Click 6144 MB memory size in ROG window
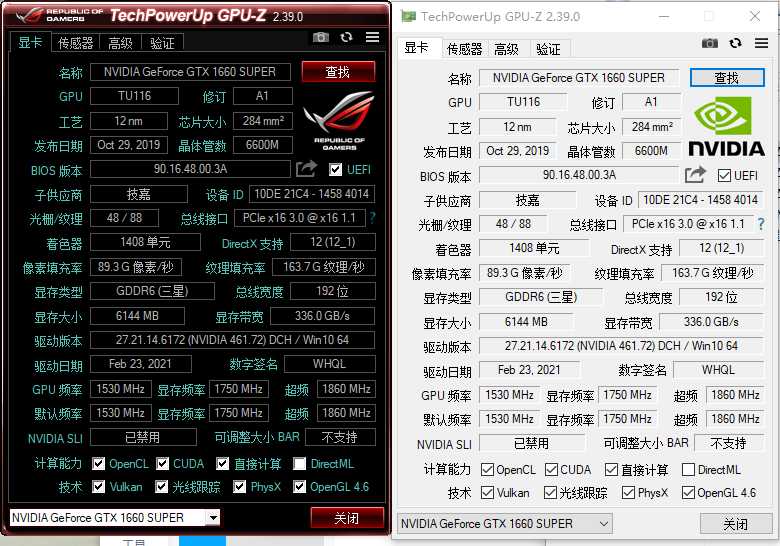 click(x=137, y=315)
